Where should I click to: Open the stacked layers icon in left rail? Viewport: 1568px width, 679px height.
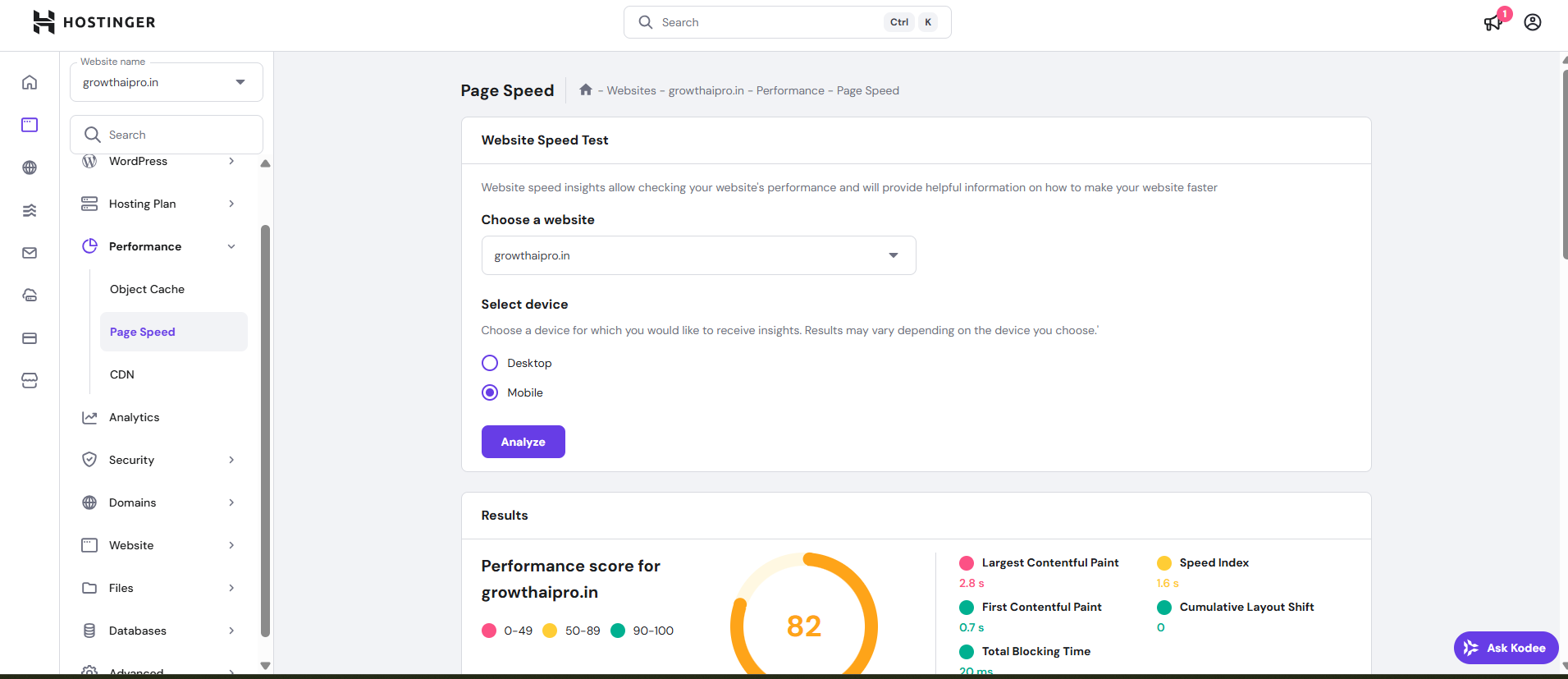(30, 210)
